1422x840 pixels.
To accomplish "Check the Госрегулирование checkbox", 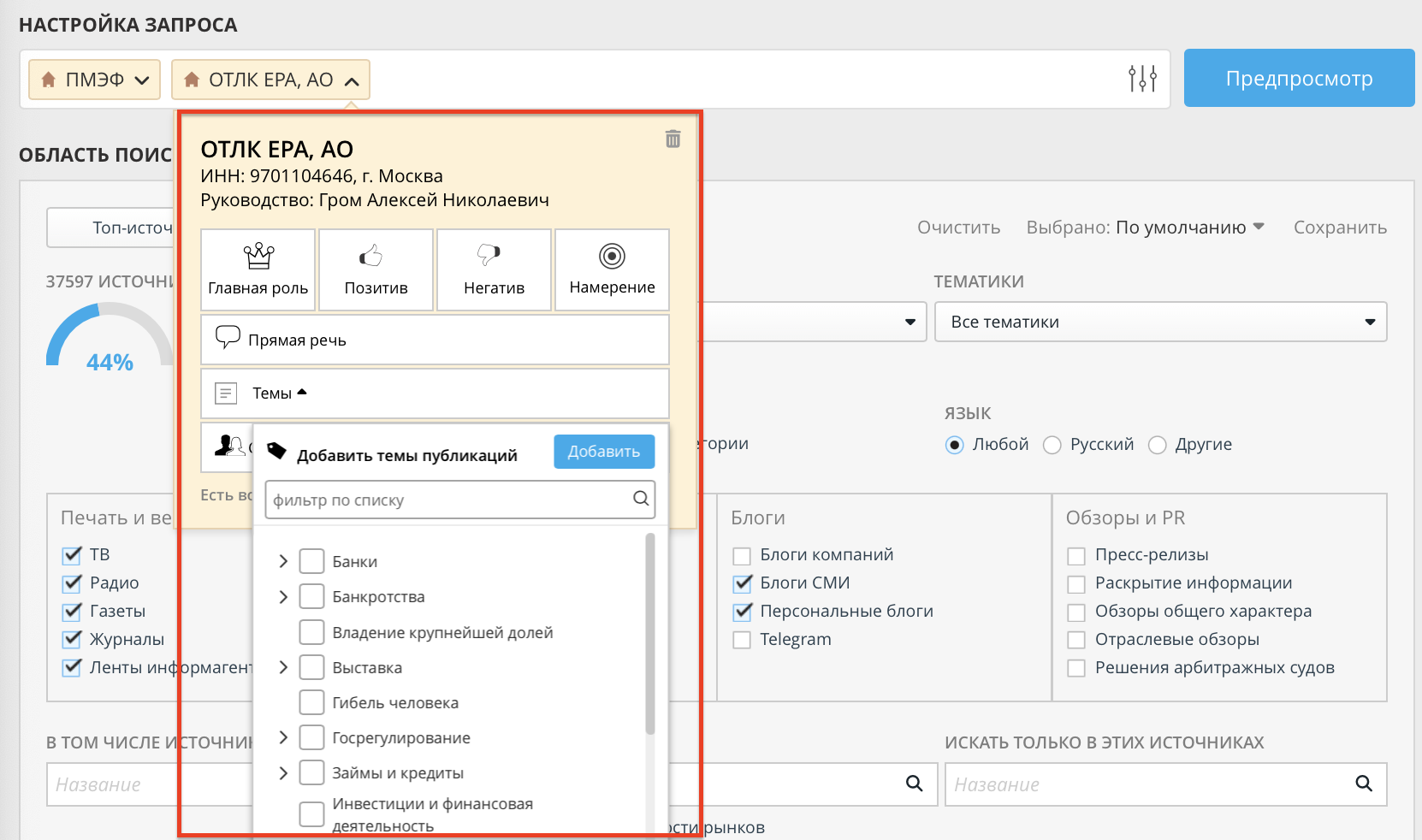I will pos(311,737).
